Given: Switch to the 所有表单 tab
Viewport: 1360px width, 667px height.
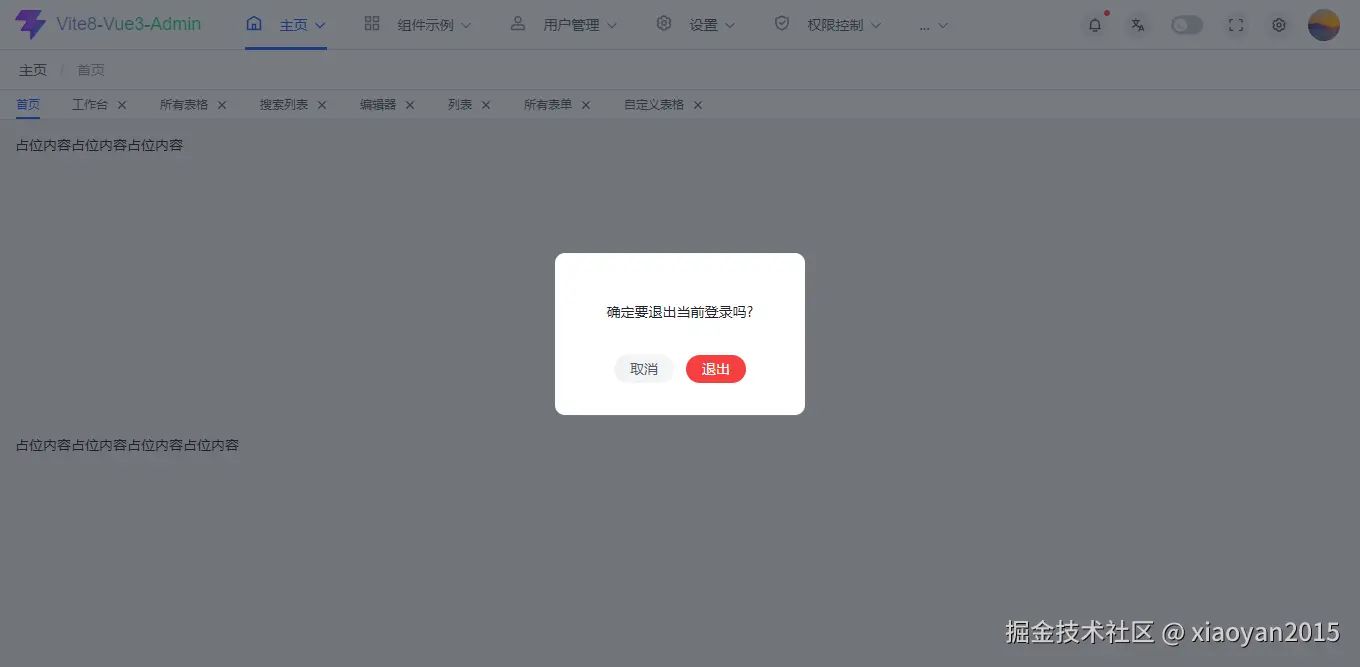Looking at the screenshot, I should pyautogui.click(x=548, y=104).
